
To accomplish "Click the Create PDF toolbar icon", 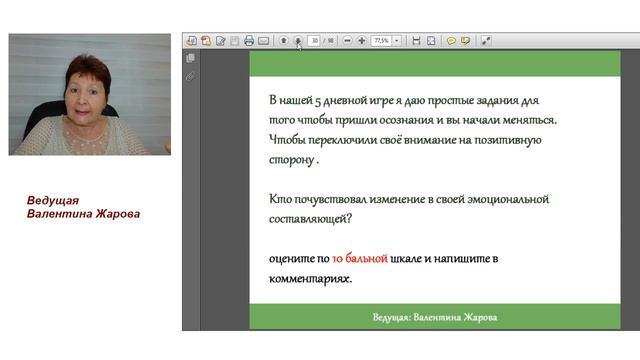I will pyautogui.click(x=206, y=40).
